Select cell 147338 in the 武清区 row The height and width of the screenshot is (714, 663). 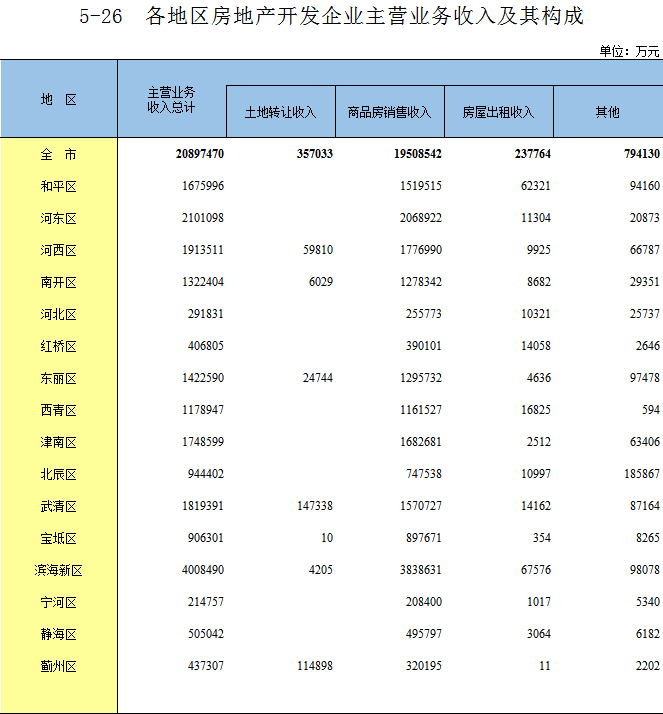(315, 506)
